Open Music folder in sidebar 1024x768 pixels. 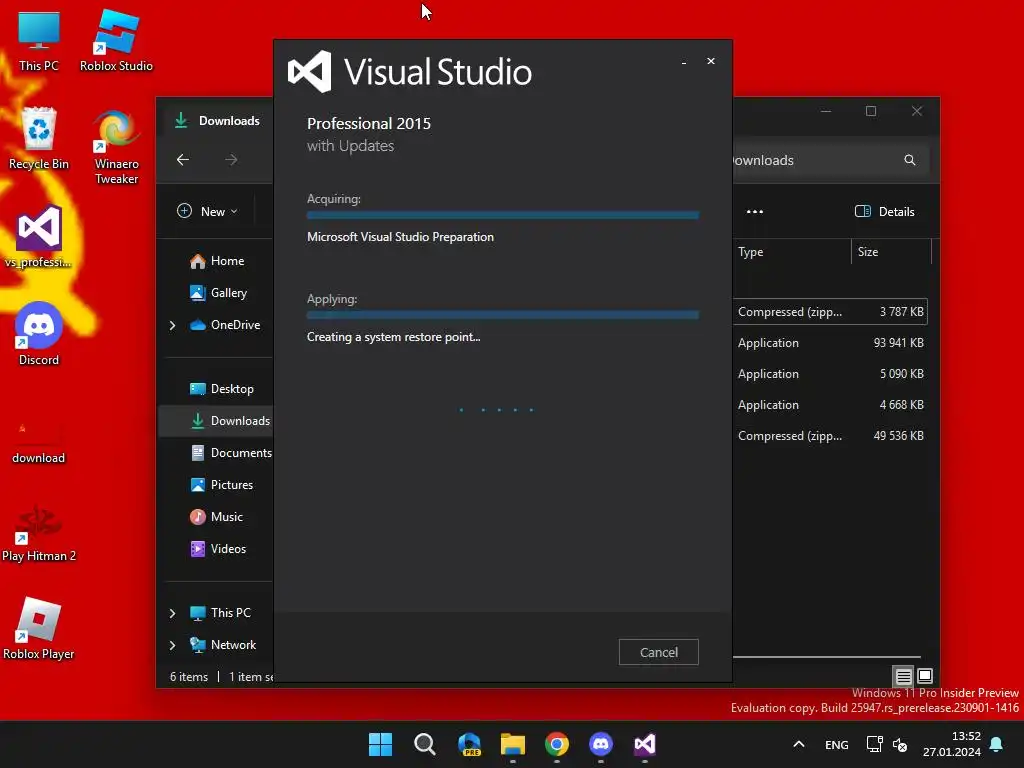click(x=217, y=517)
